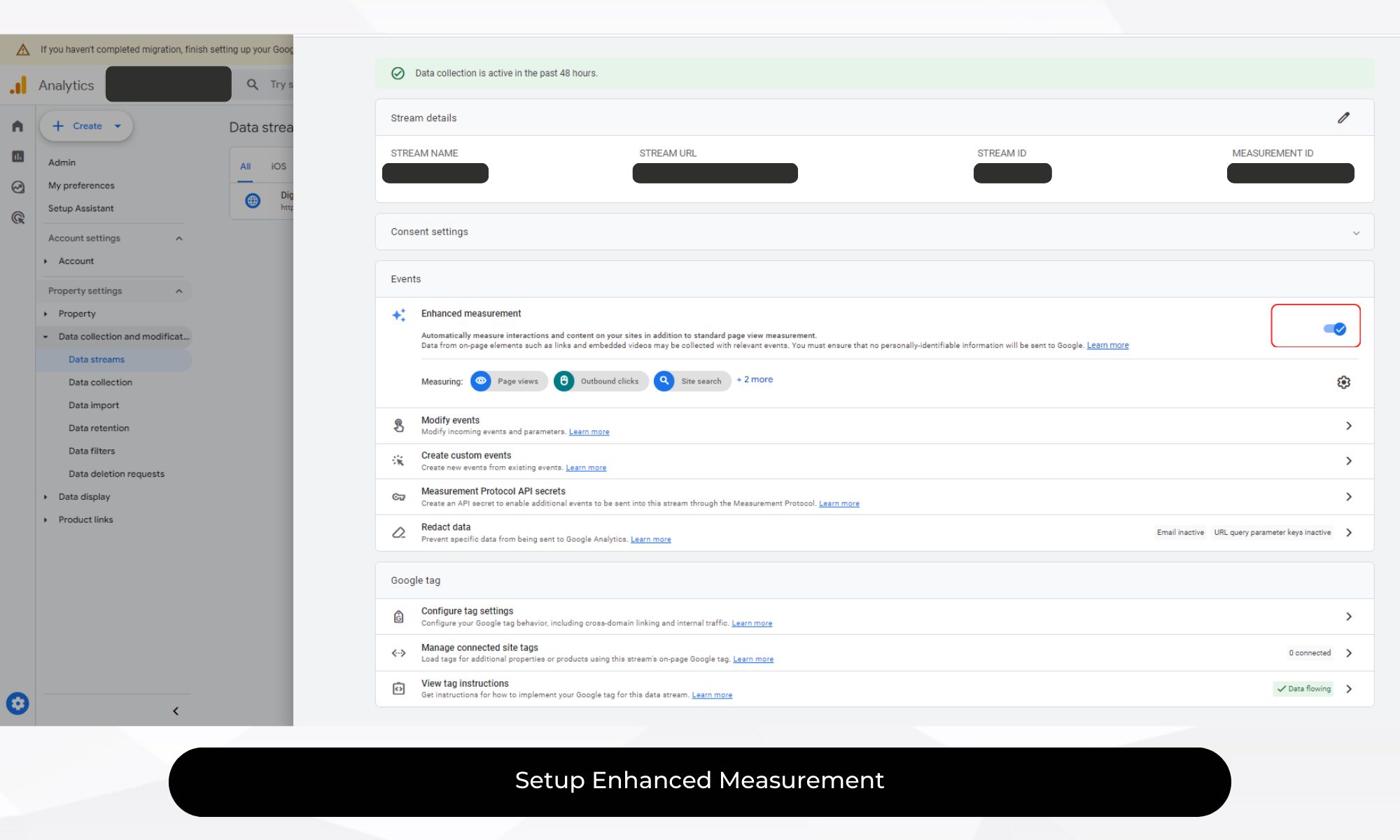1400x840 pixels.
Task: Open Enhanced measurement settings gear icon
Action: tap(1343, 382)
